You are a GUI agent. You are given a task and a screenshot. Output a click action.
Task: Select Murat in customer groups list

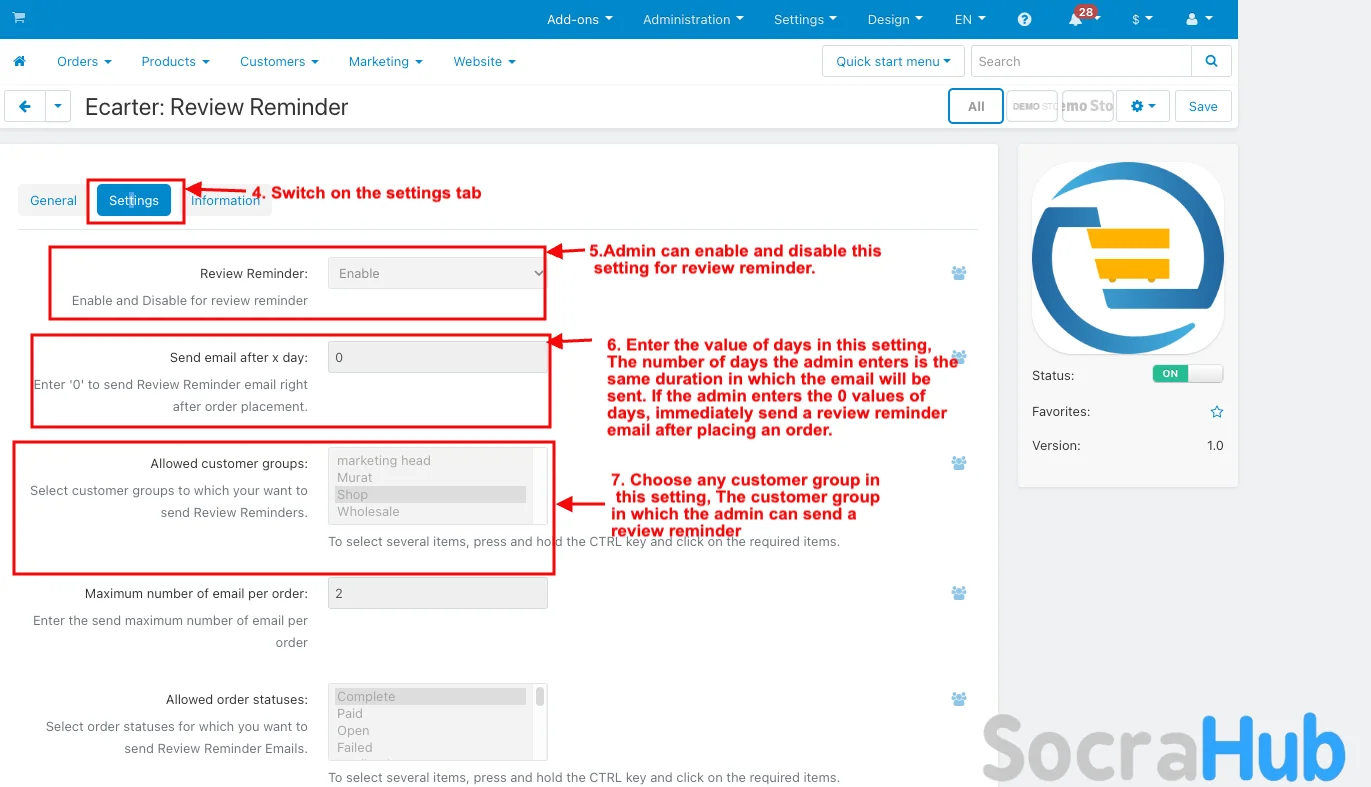tap(430, 478)
